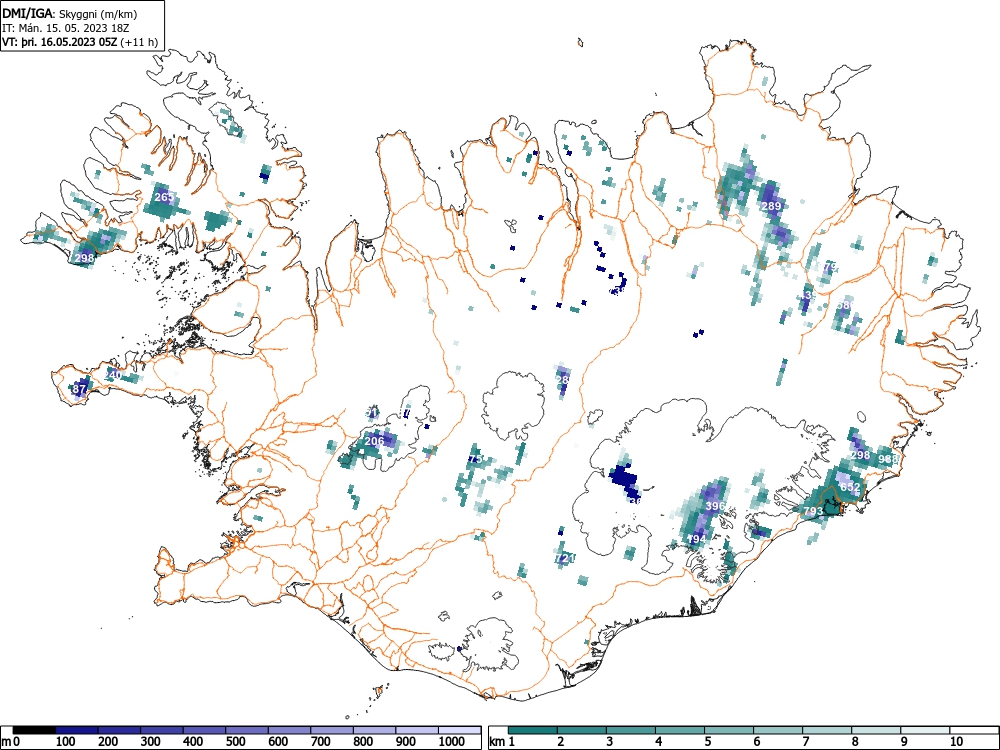Click the 'km 1' legend start label

(x=502, y=742)
